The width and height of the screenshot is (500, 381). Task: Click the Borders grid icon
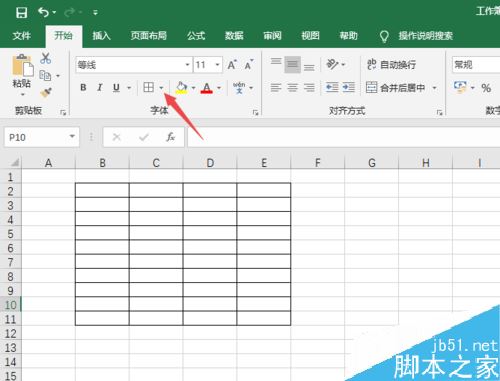pos(148,87)
